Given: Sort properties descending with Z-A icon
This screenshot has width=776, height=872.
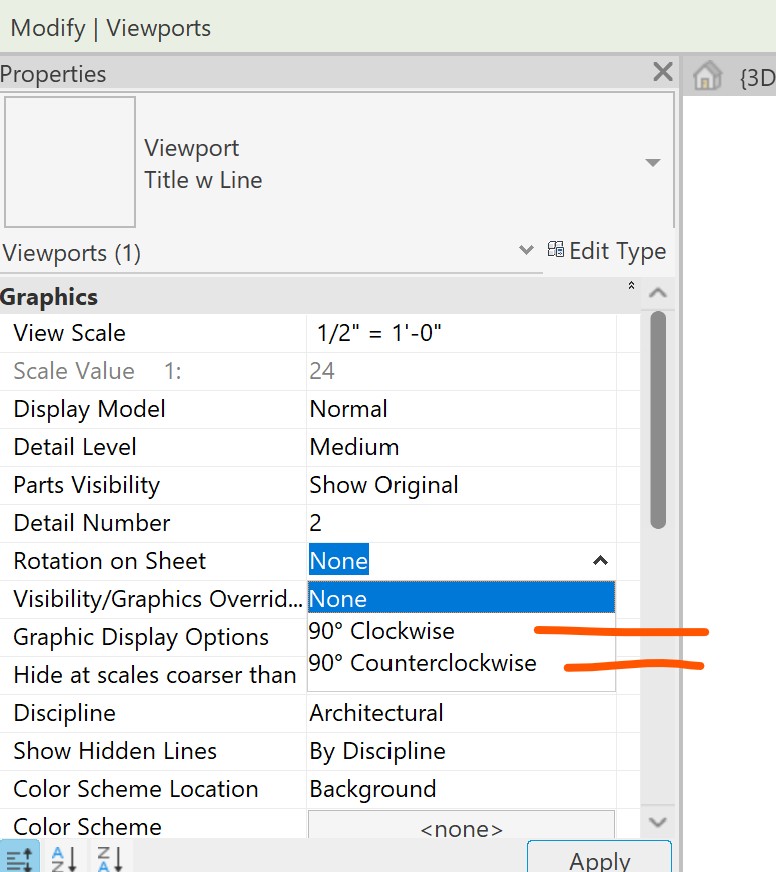Looking at the screenshot, I should point(109,857).
